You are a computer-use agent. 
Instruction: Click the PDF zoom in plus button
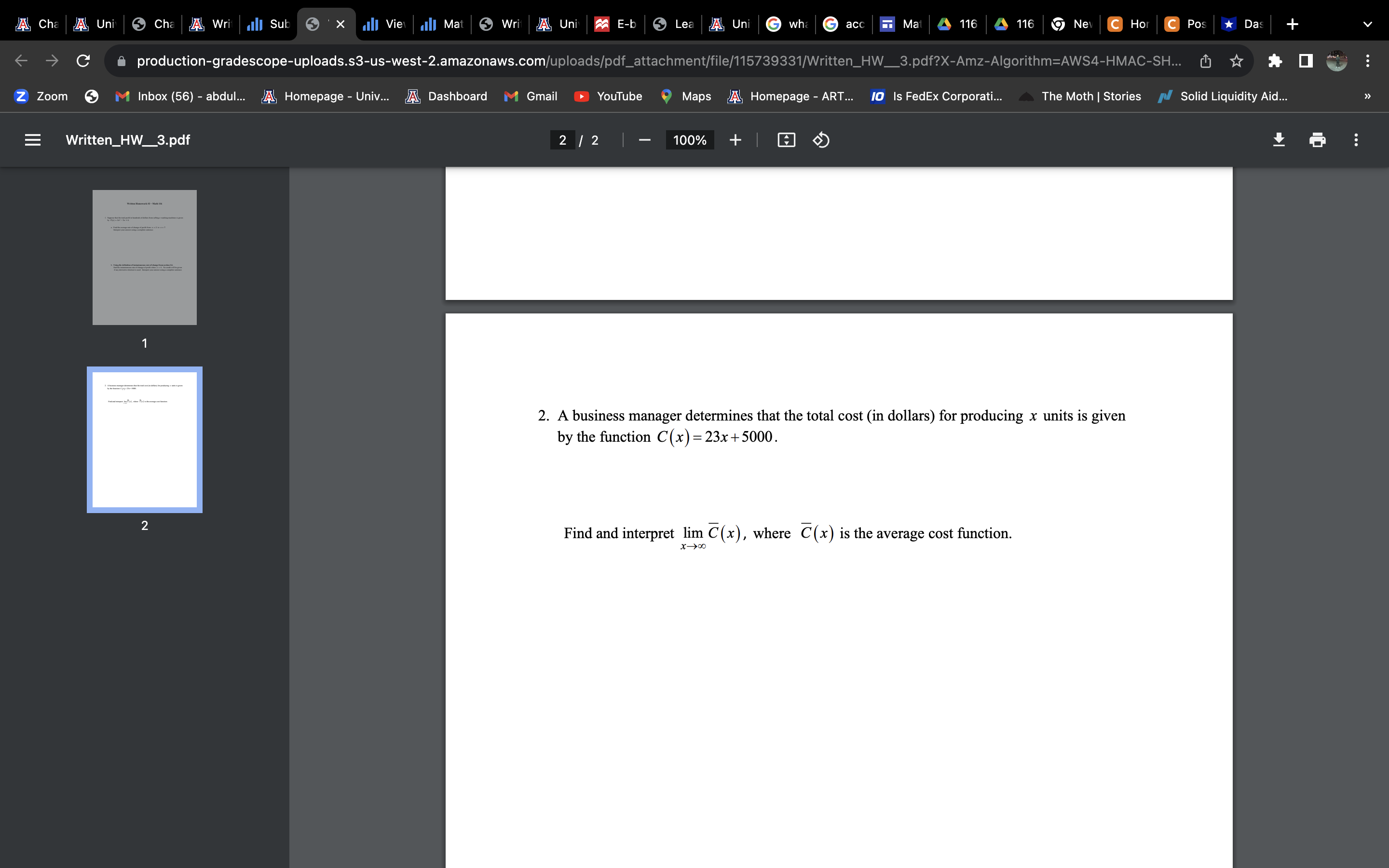(x=735, y=140)
